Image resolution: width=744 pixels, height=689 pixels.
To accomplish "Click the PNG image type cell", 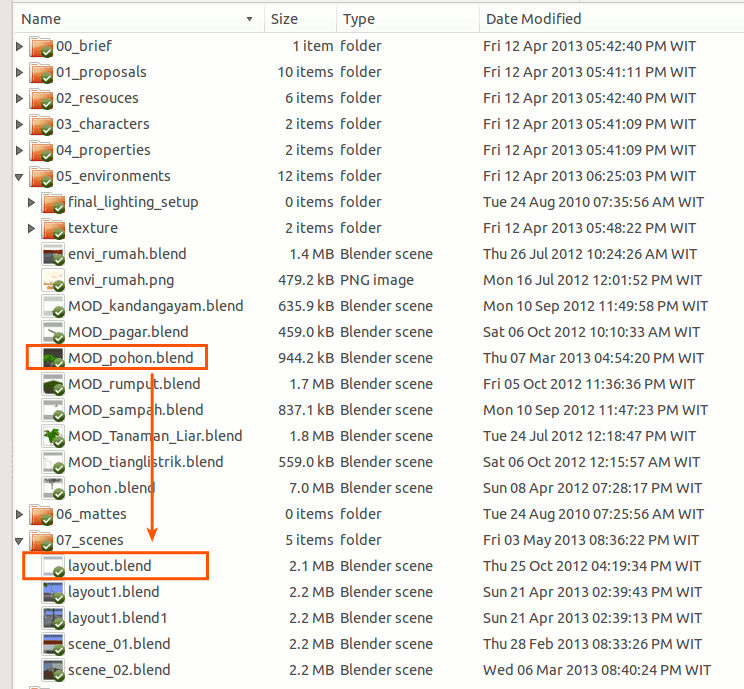I will pos(377,280).
